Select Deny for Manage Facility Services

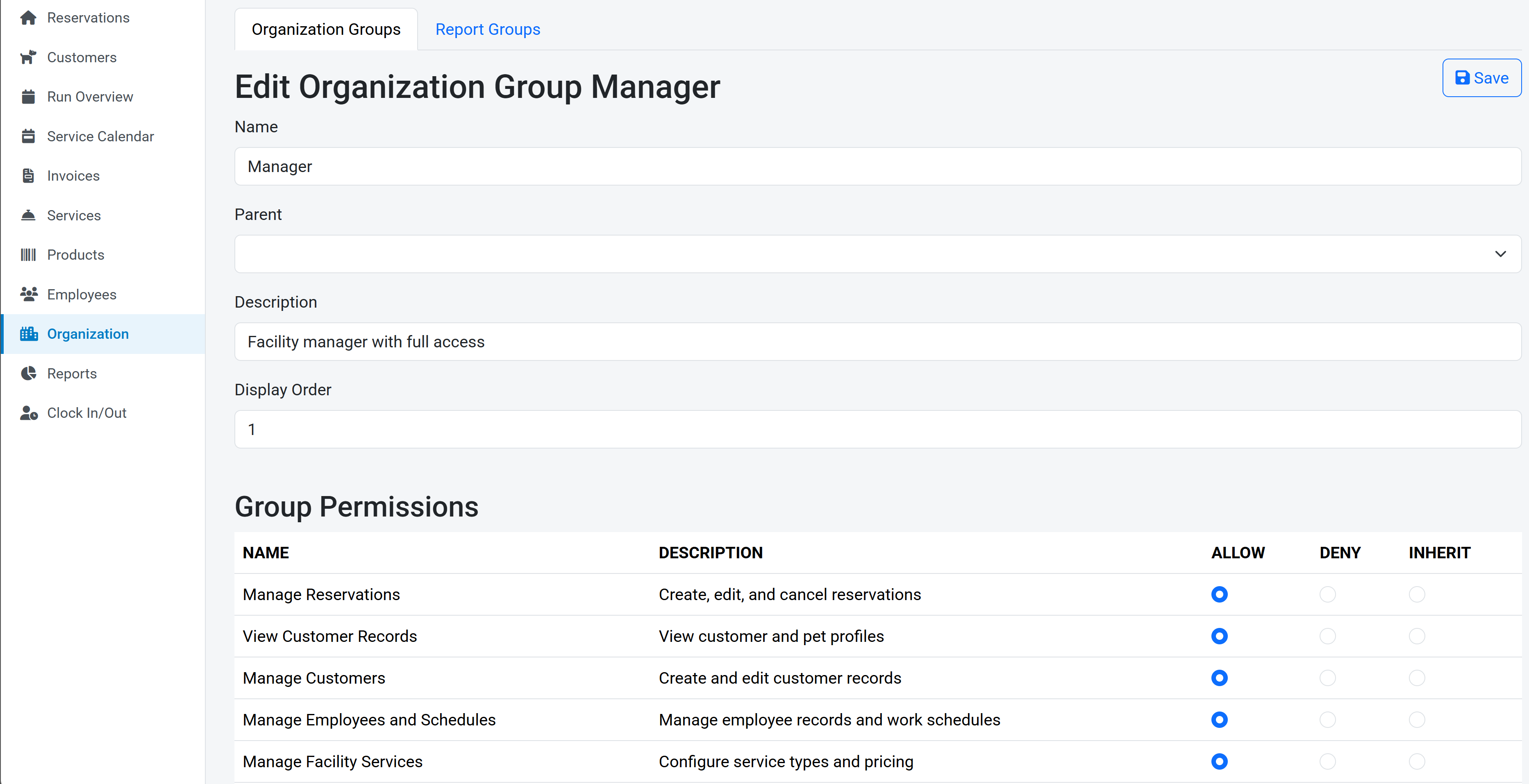coord(1327,761)
